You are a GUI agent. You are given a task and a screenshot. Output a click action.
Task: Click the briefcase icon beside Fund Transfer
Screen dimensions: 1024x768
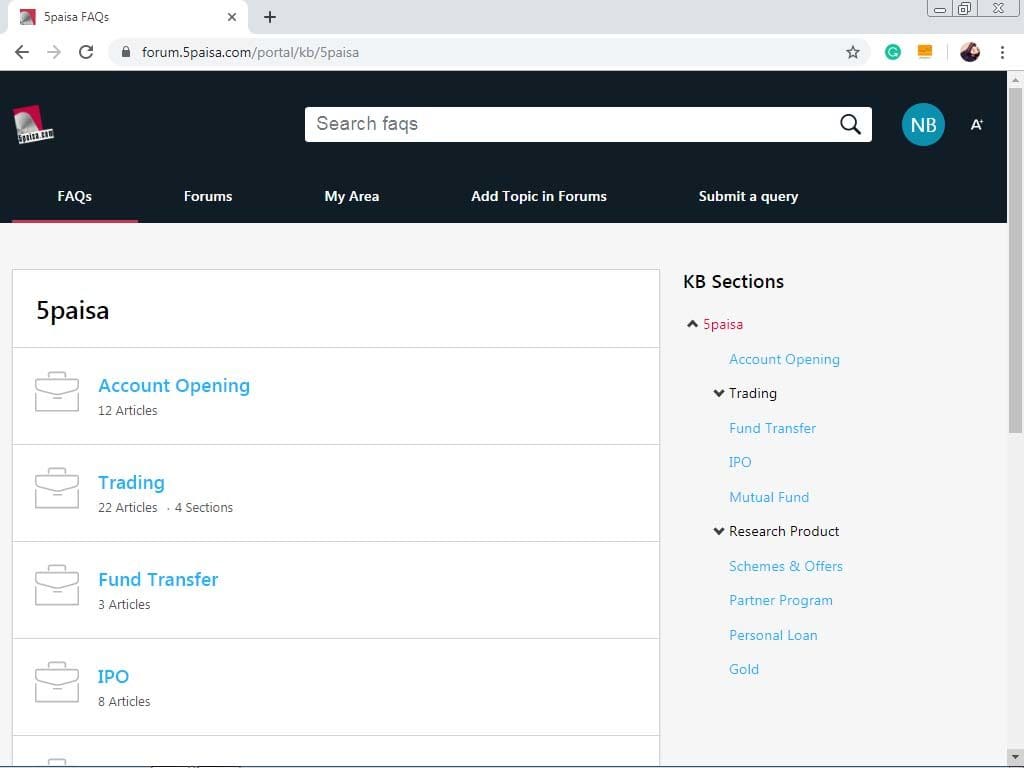57,585
